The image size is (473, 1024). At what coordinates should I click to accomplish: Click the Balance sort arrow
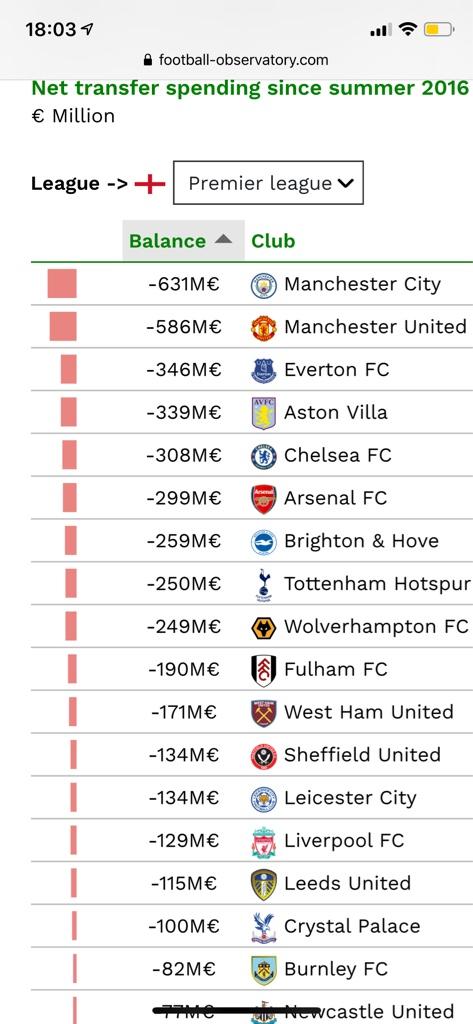(x=223, y=240)
